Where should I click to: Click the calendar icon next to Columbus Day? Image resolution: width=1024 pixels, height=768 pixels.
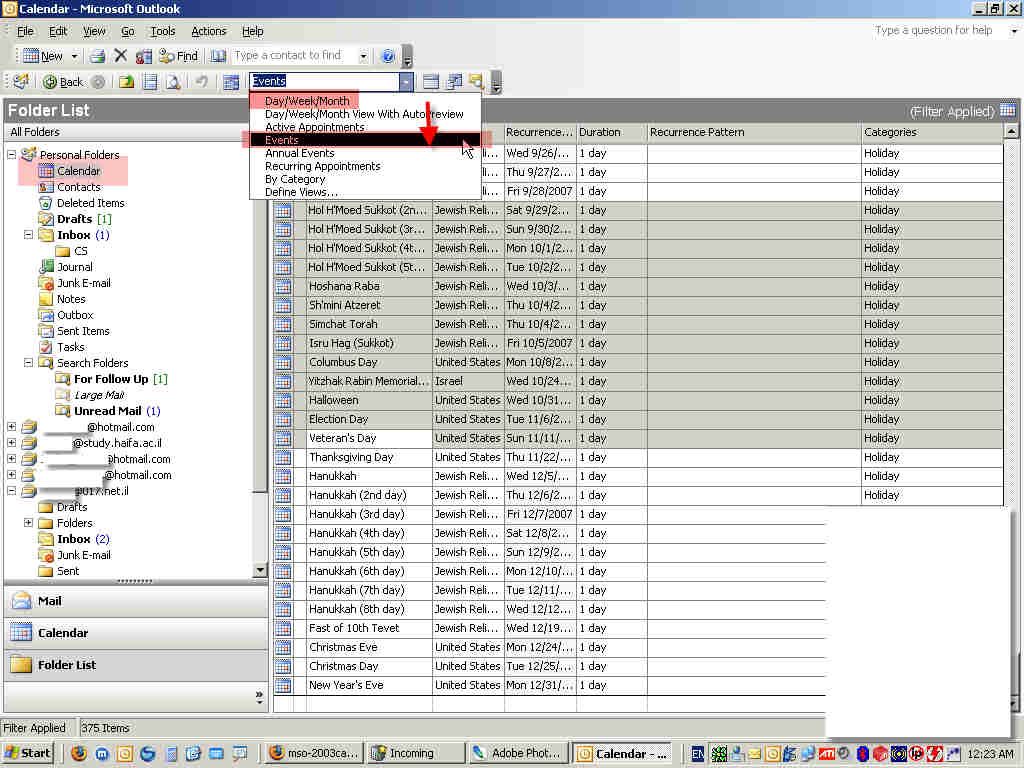click(x=283, y=362)
